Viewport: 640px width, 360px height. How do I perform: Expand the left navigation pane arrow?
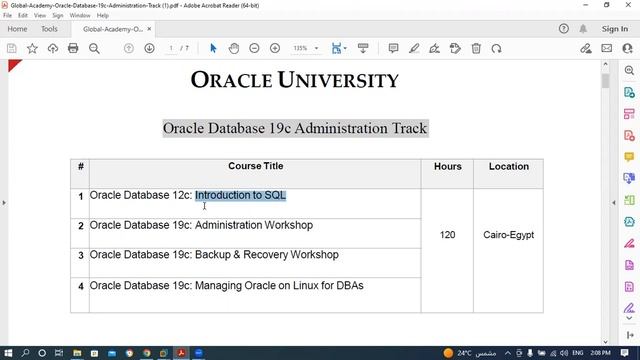(4, 202)
